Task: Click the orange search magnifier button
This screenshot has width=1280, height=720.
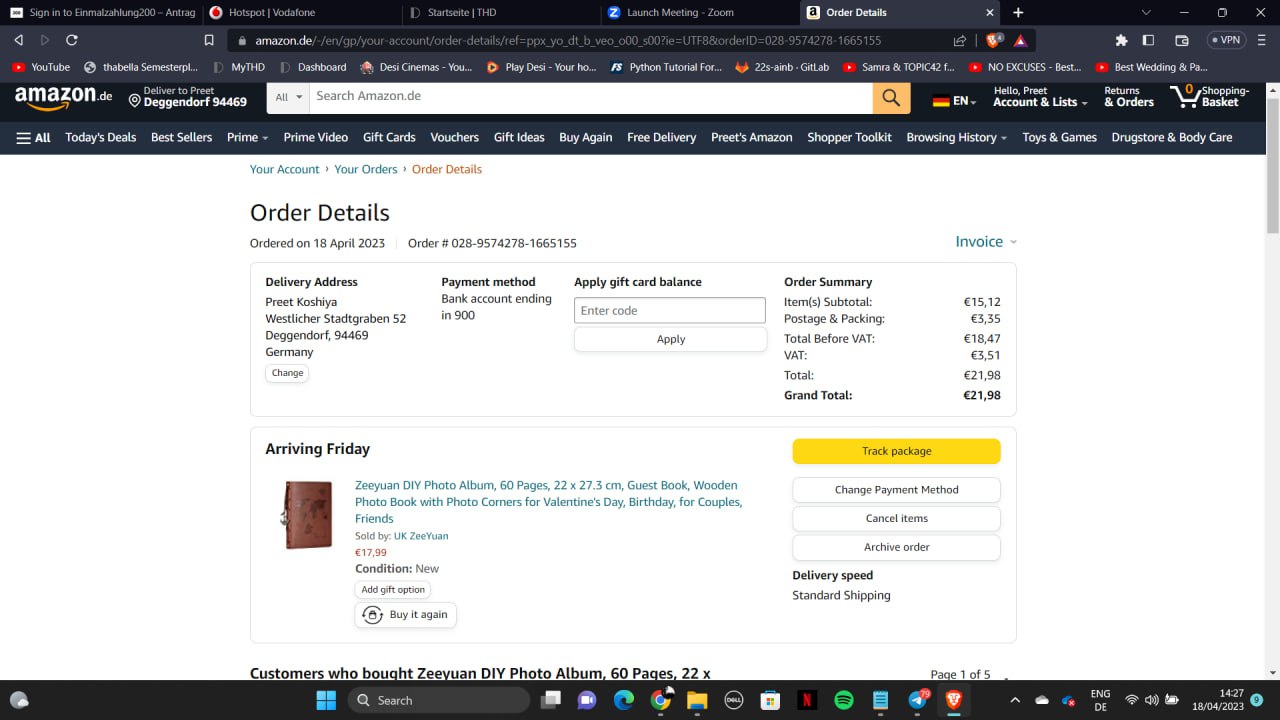Action: [x=891, y=98]
